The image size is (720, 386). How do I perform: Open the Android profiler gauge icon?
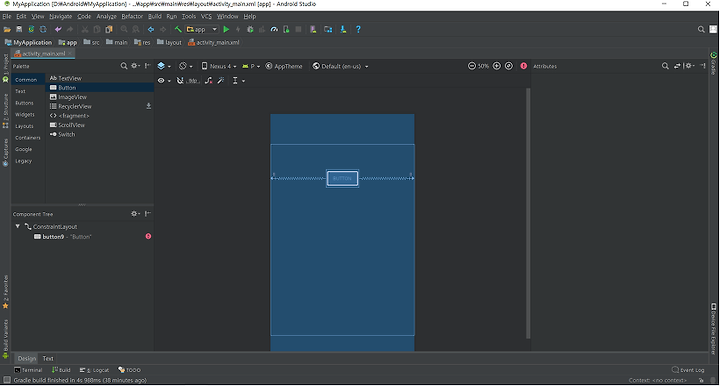tap(274, 29)
